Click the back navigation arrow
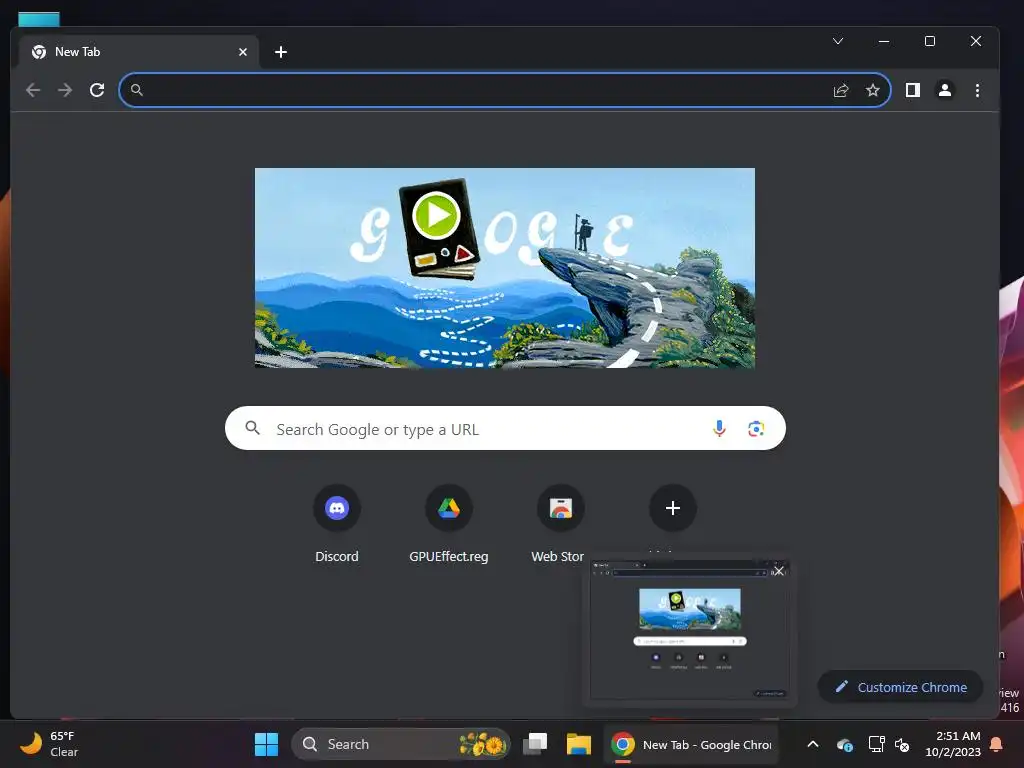This screenshot has height=768, width=1024. click(33, 90)
